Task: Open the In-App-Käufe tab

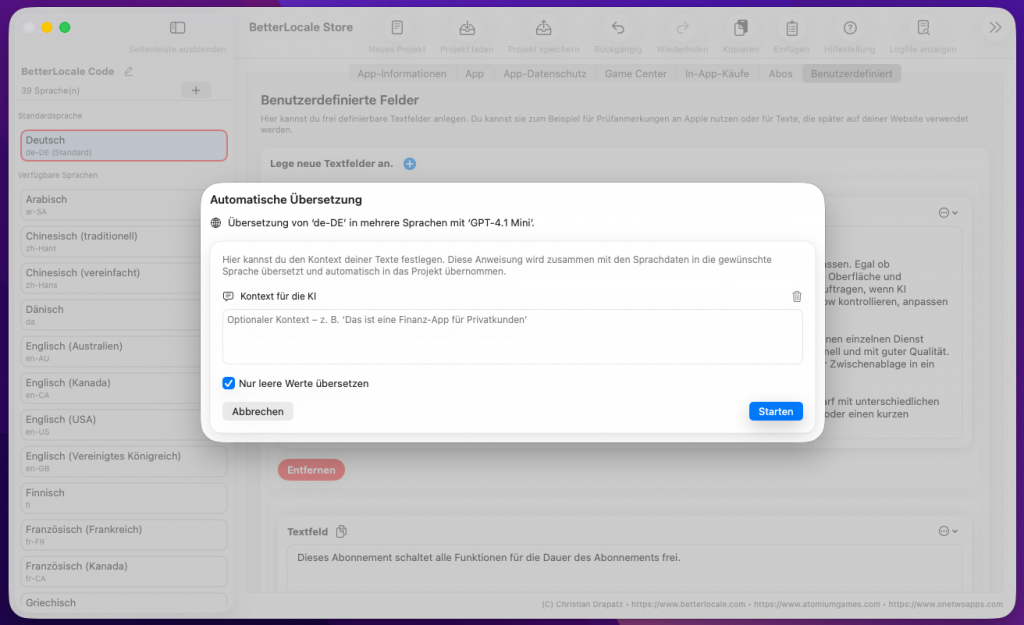Action: point(716,73)
